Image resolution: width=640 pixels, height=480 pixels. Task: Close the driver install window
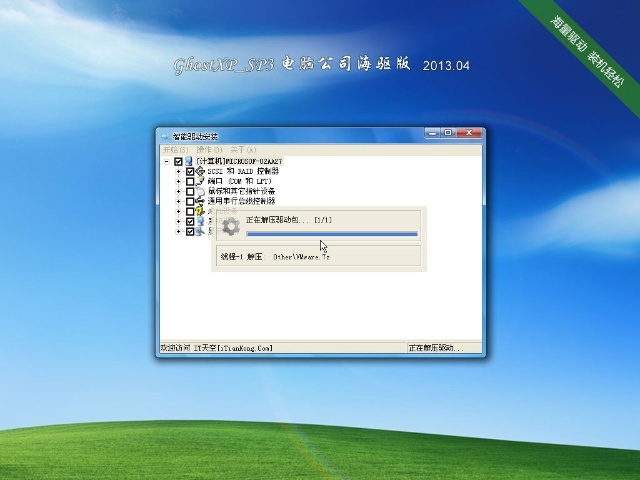(469, 133)
